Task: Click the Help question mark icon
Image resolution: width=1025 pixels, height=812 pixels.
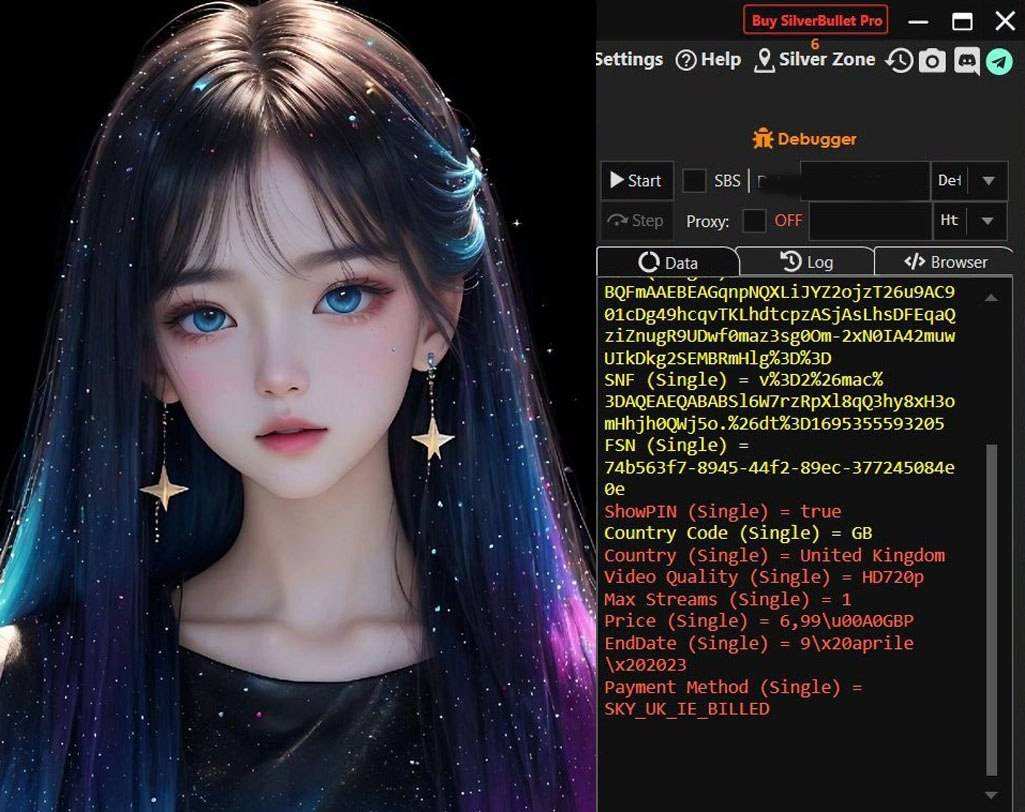Action: [x=686, y=61]
